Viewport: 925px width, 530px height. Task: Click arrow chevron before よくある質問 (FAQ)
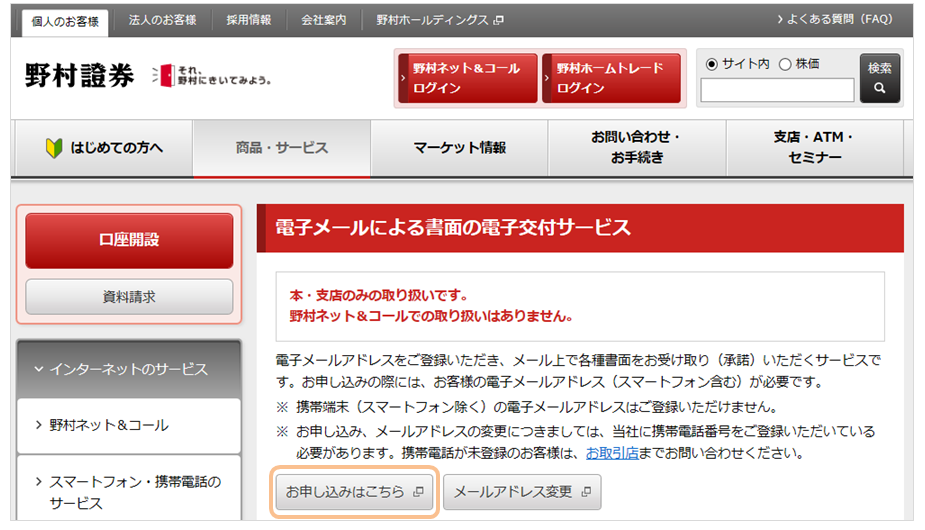coord(779,19)
